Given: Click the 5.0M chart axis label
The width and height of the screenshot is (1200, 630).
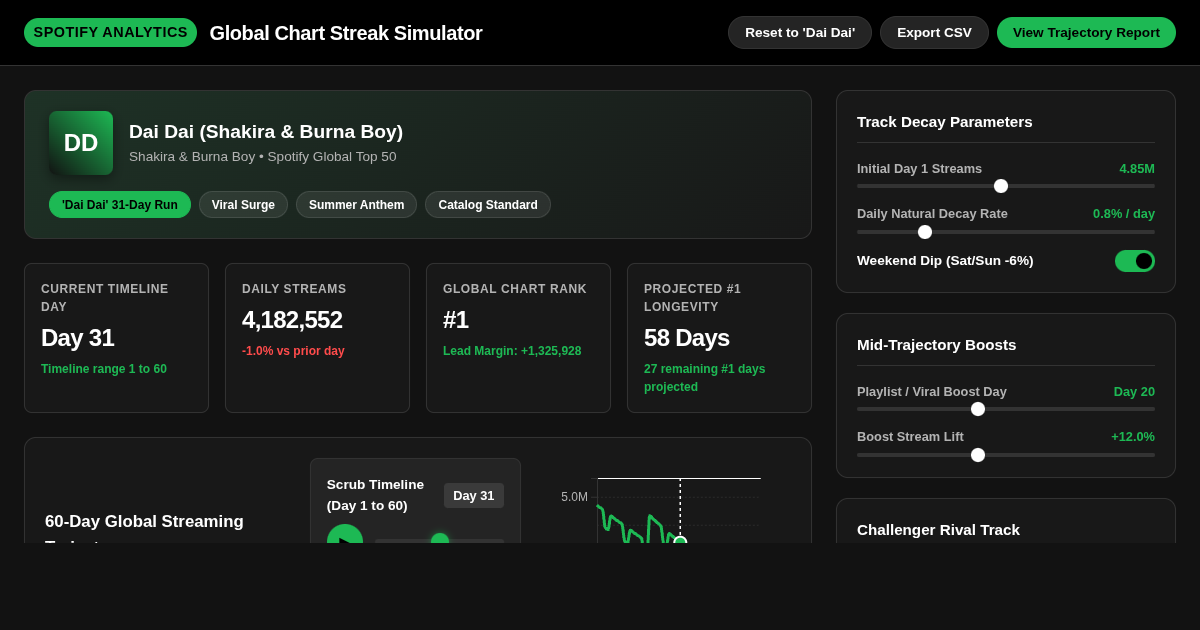Looking at the screenshot, I should click(575, 497).
